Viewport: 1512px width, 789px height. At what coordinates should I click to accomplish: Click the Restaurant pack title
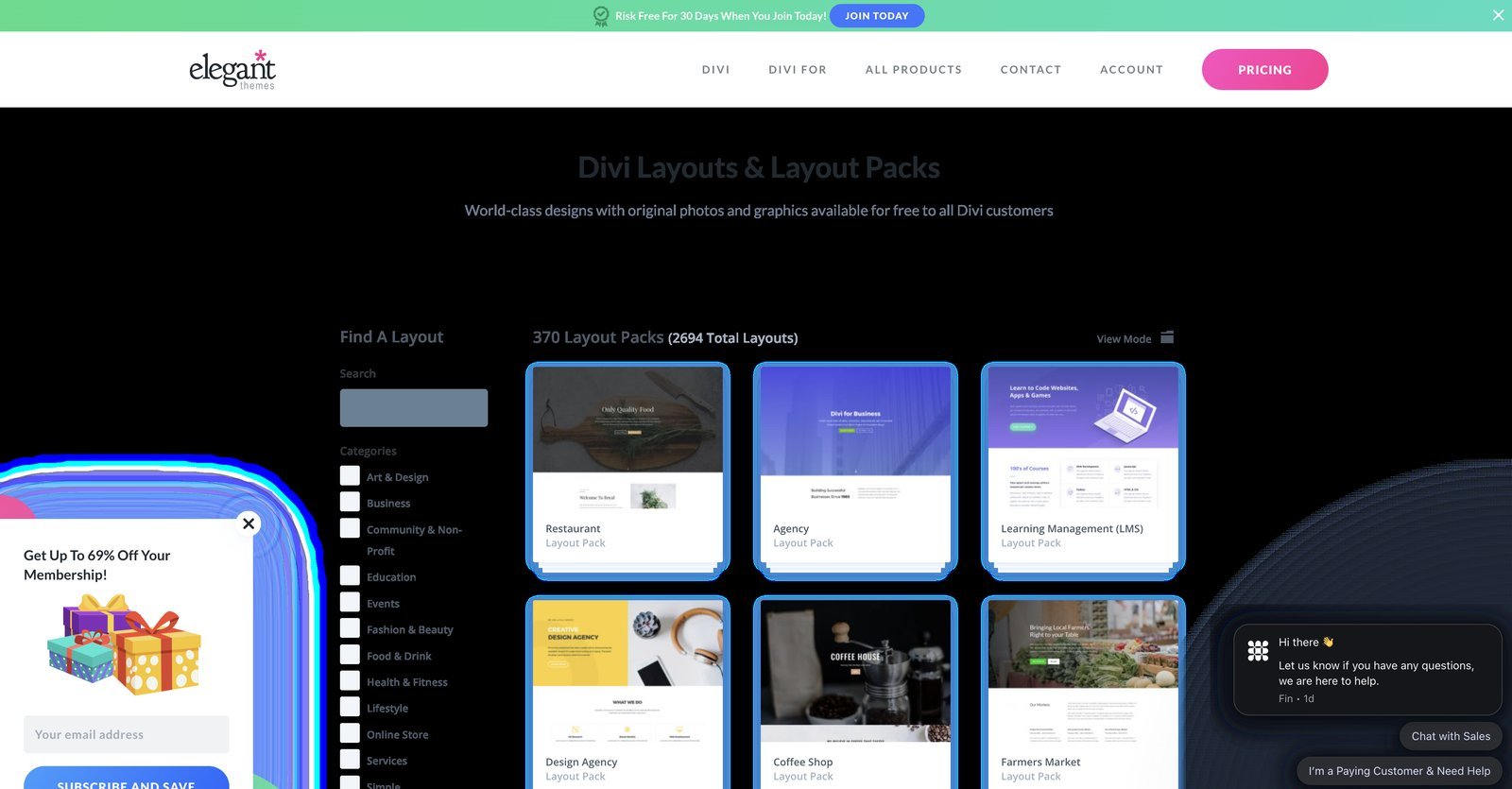tap(573, 529)
